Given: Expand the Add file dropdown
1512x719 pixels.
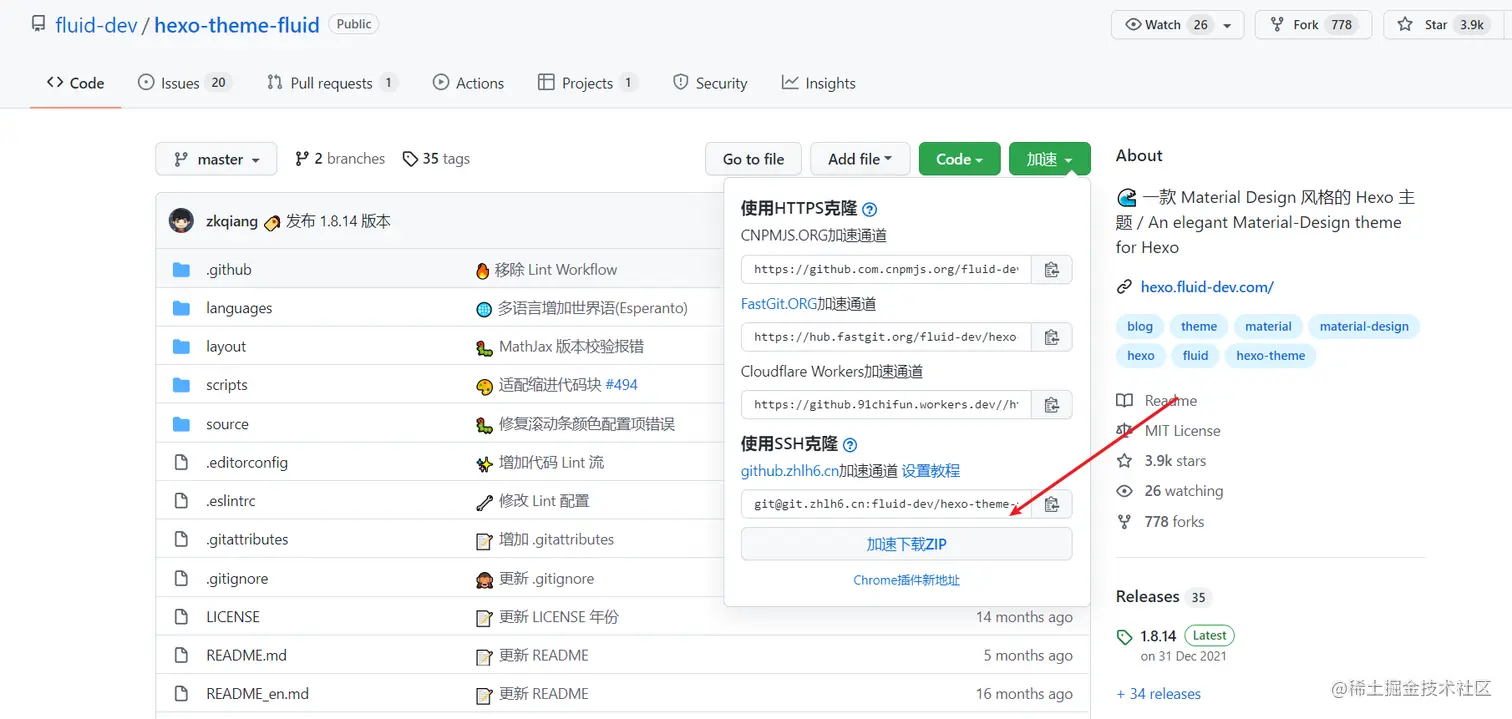Looking at the screenshot, I should (x=860, y=159).
